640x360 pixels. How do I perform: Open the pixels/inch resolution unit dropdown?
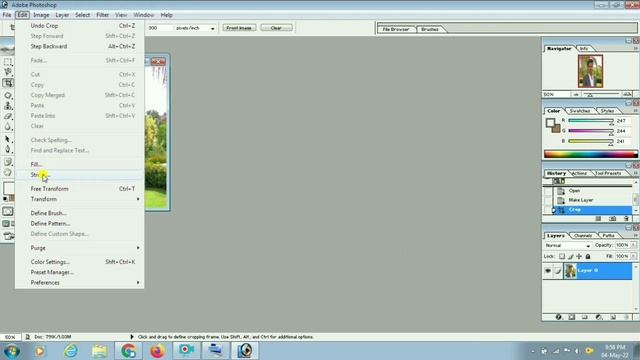(212, 28)
